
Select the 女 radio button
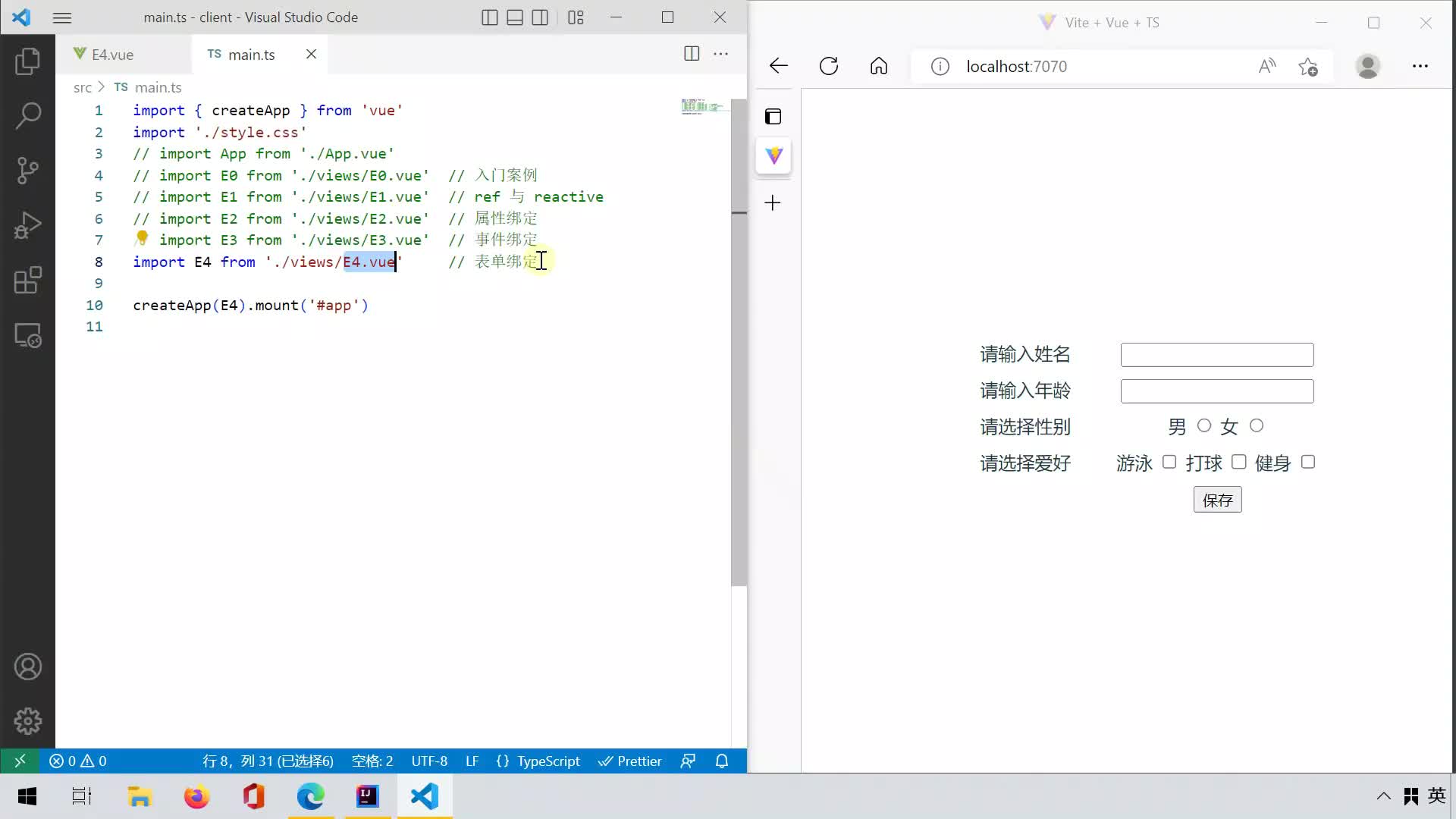click(1257, 425)
